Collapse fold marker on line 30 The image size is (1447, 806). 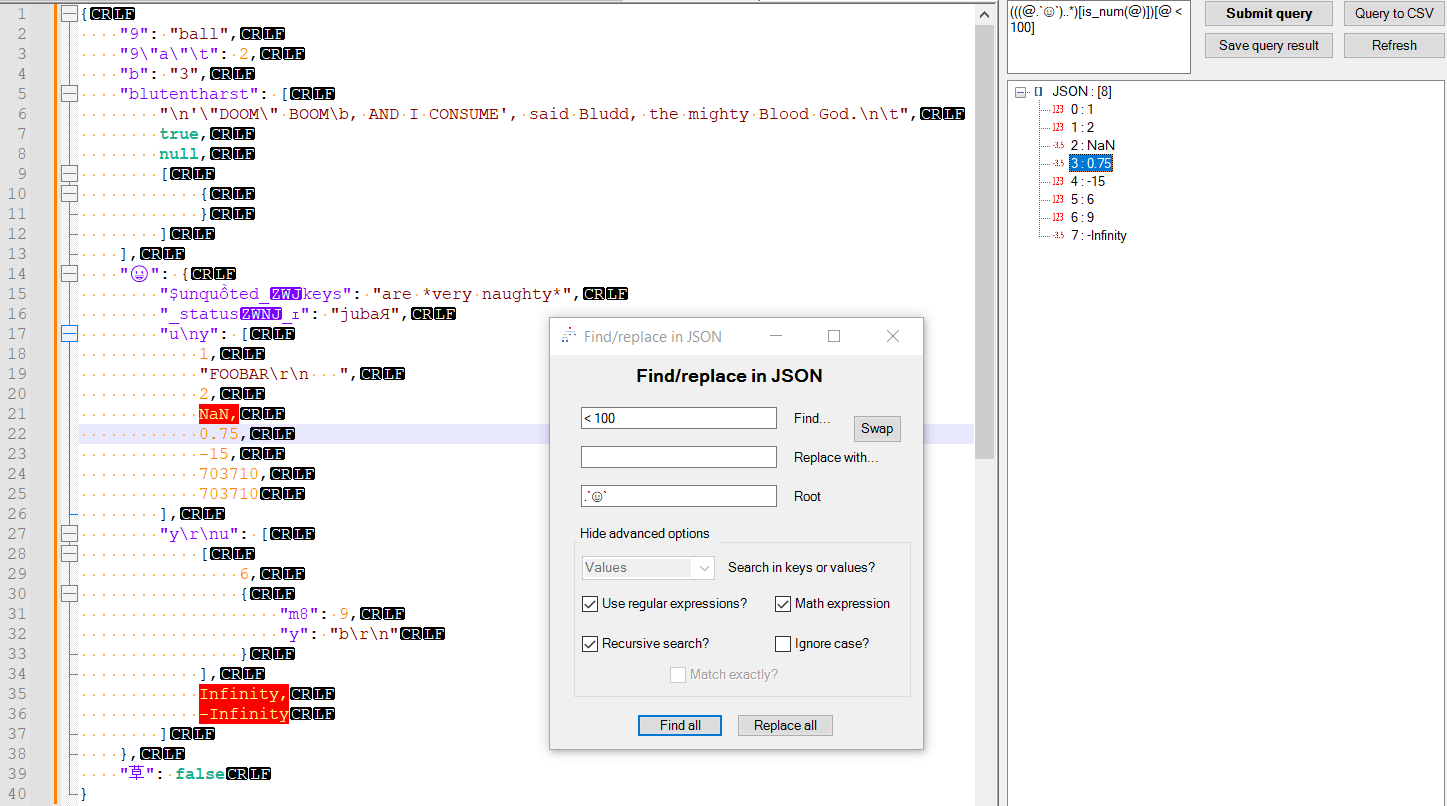click(x=69, y=594)
